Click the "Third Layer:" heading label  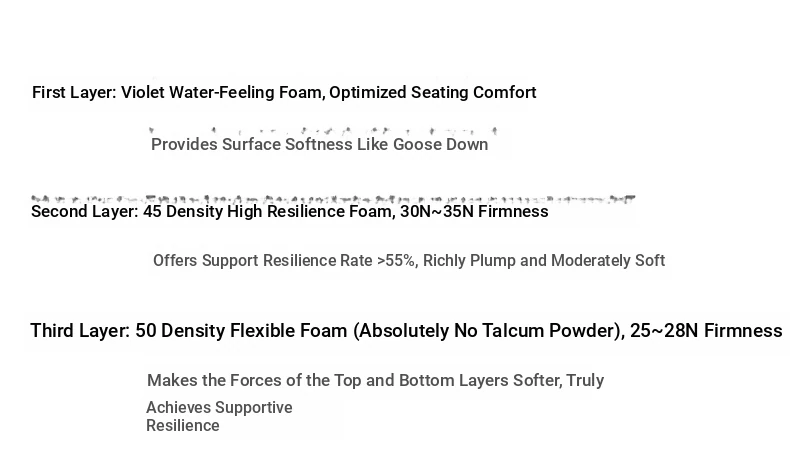[80, 331]
